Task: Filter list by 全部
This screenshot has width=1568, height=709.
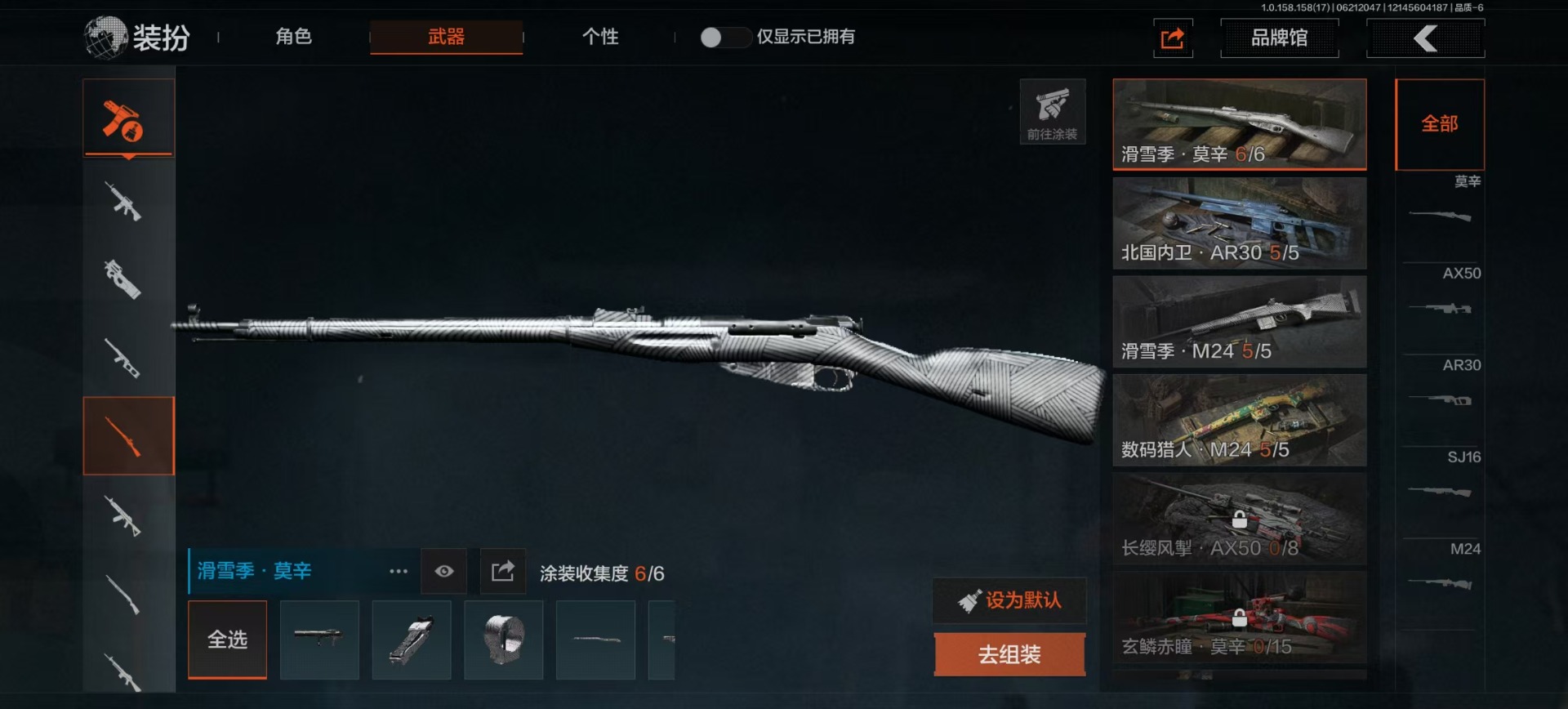Action: point(1440,124)
